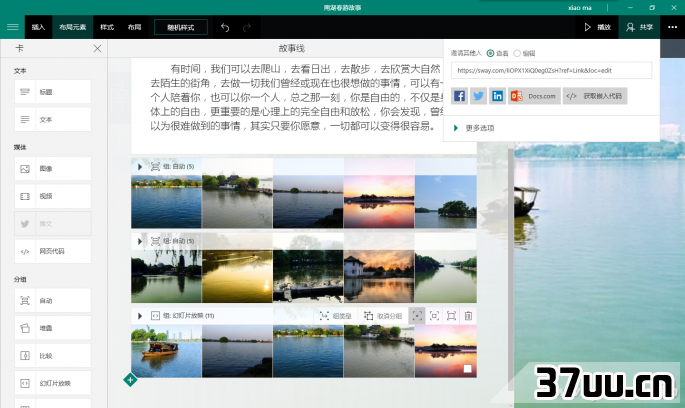Switch to the 布局 tab

134,27
